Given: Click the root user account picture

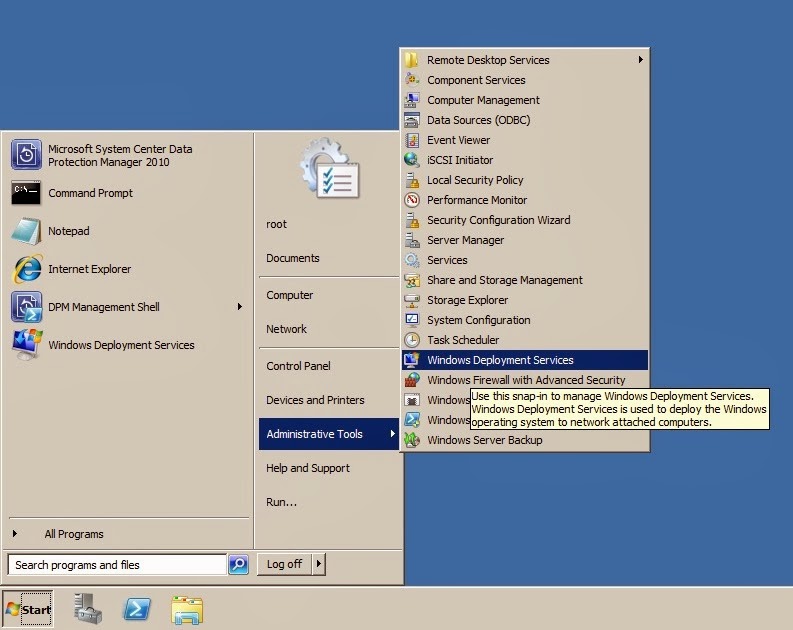Looking at the screenshot, I should 329,168.
